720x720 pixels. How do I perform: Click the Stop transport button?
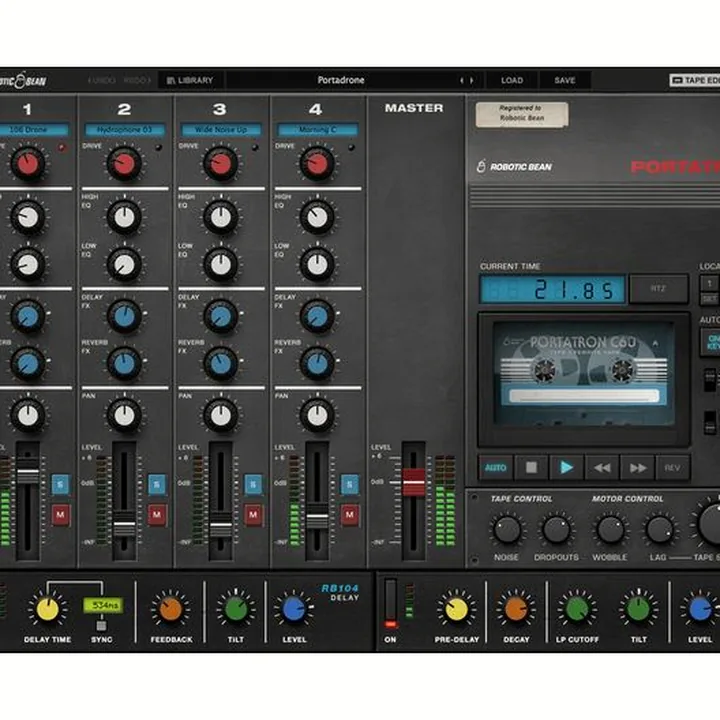pos(531,467)
